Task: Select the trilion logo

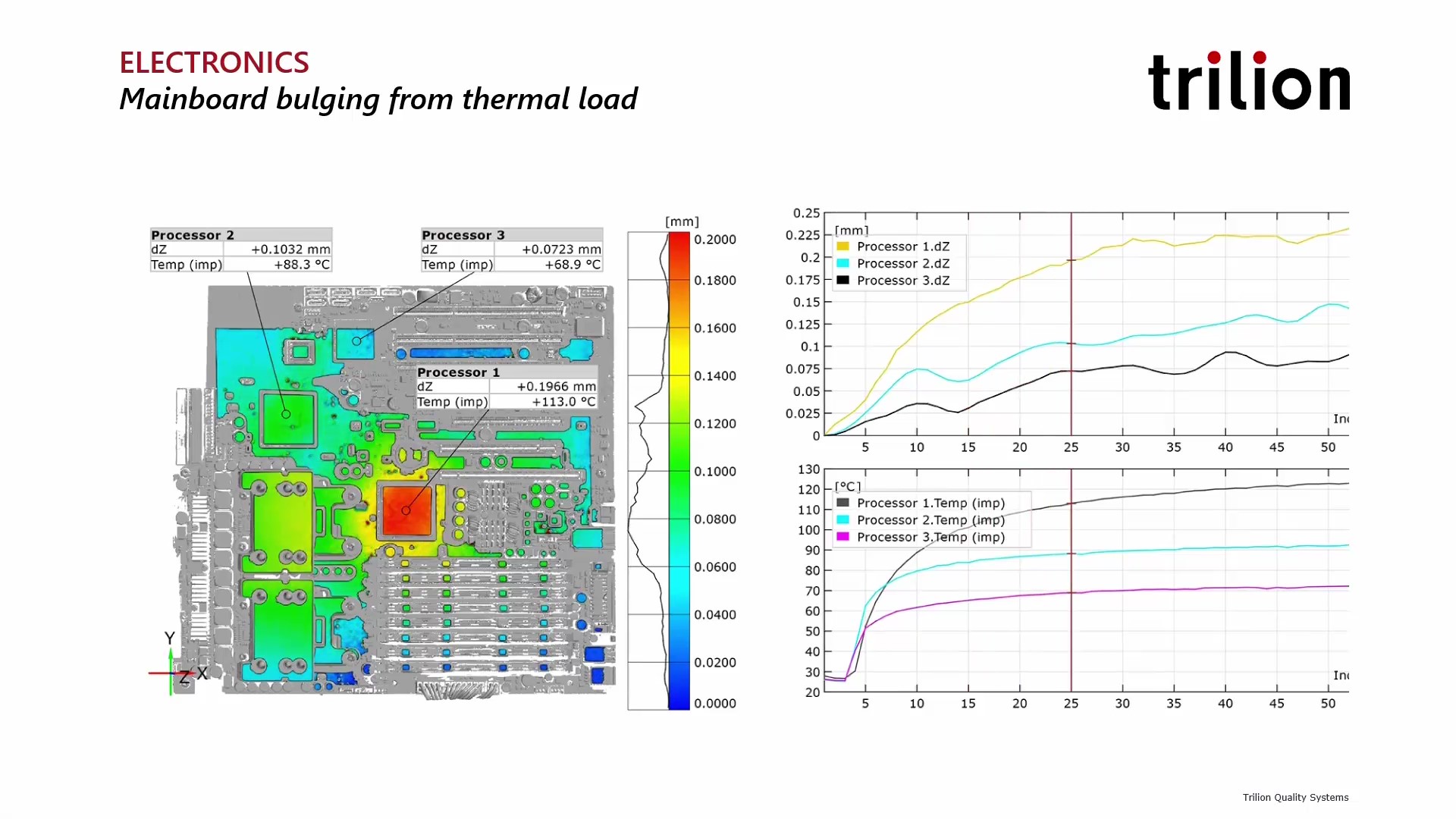Action: click(x=1250, y=82)
